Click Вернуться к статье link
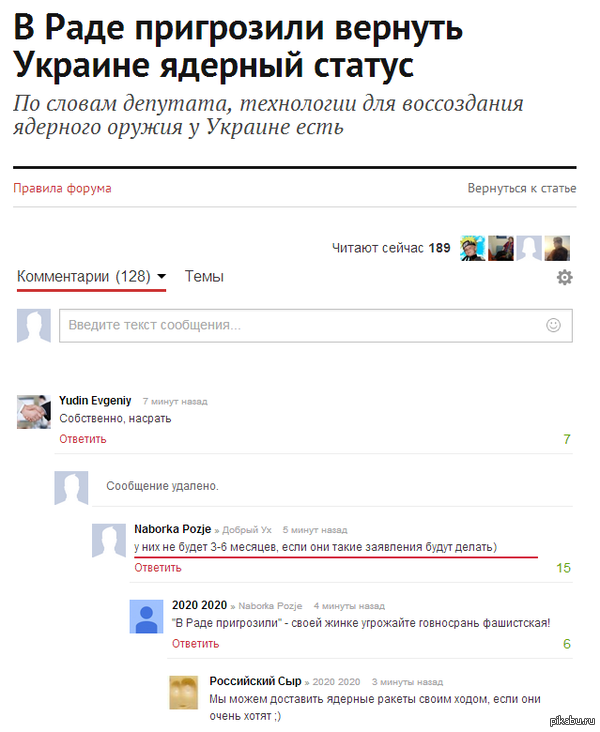 [x=522, y=188]
